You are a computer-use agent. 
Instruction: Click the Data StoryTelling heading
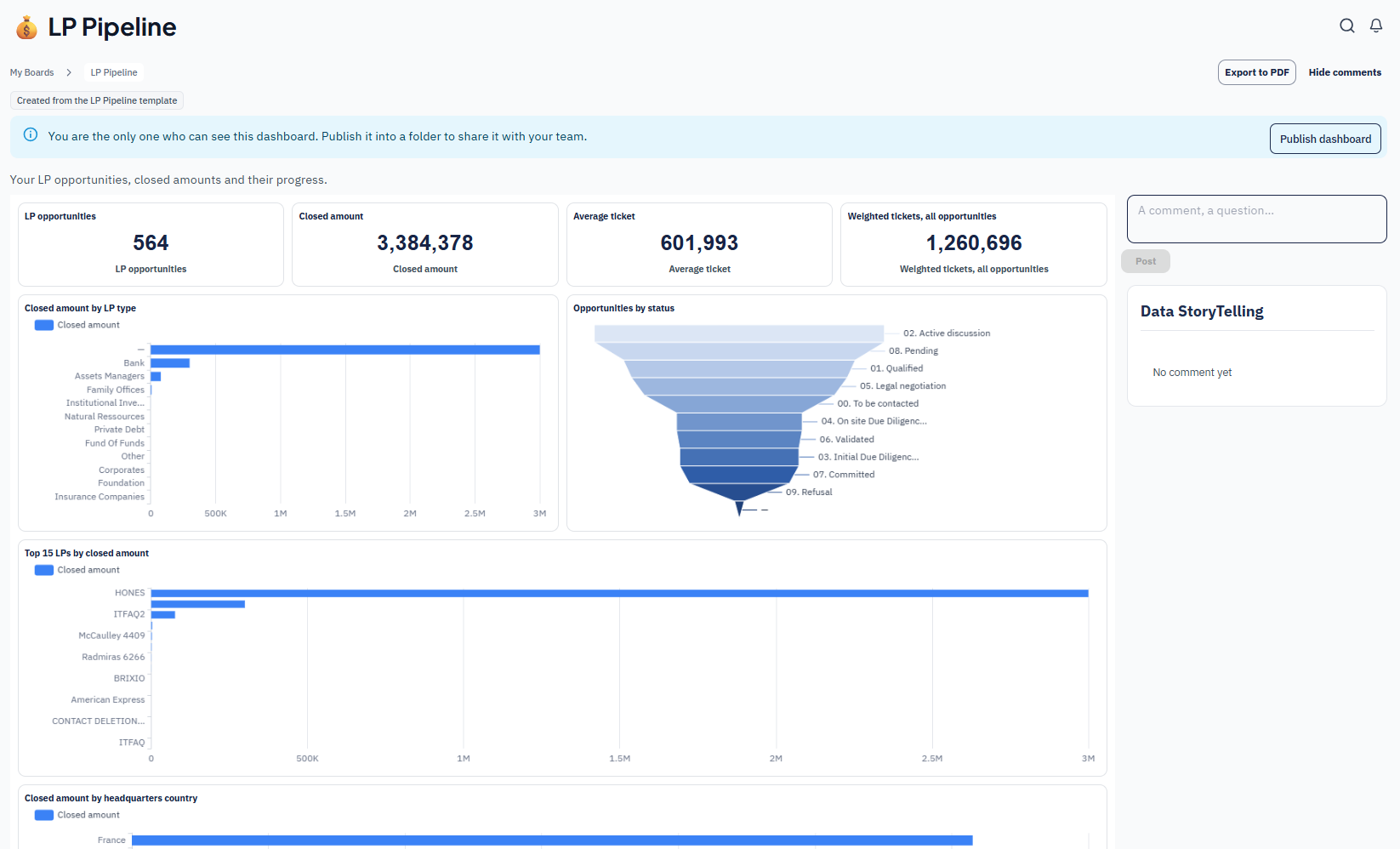click(1202, 311)
